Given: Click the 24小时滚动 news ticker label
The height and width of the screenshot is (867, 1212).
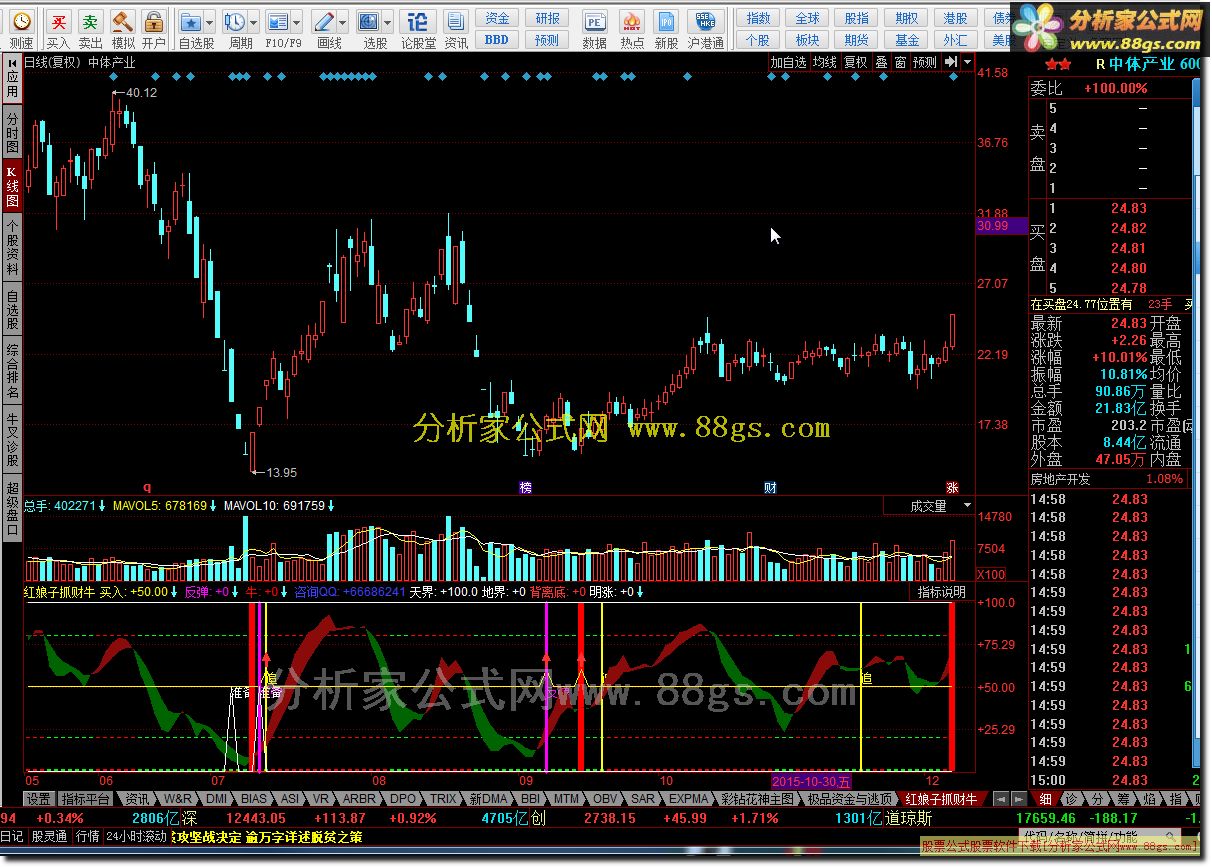Looking at the screenshot, I should (136, 835).
